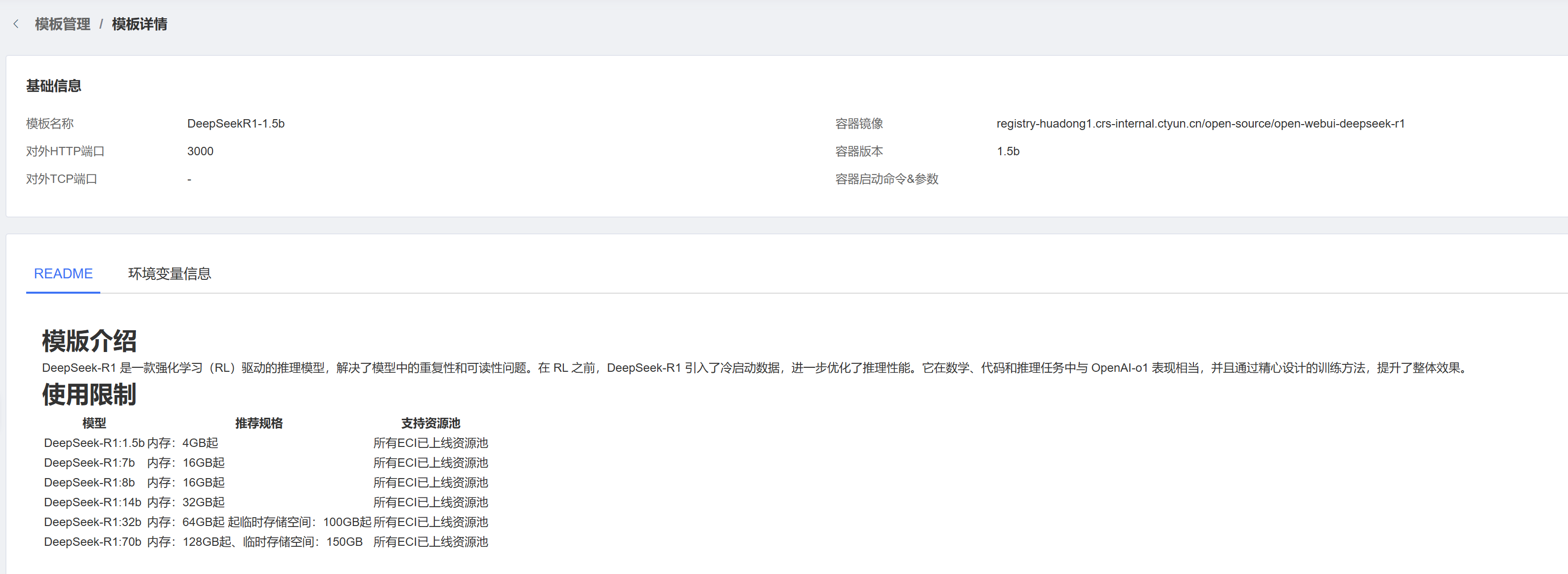Click DeepSeek-R1:70b model cell
The width and height of the screenshot is (1568, 574).
(92, 542)
